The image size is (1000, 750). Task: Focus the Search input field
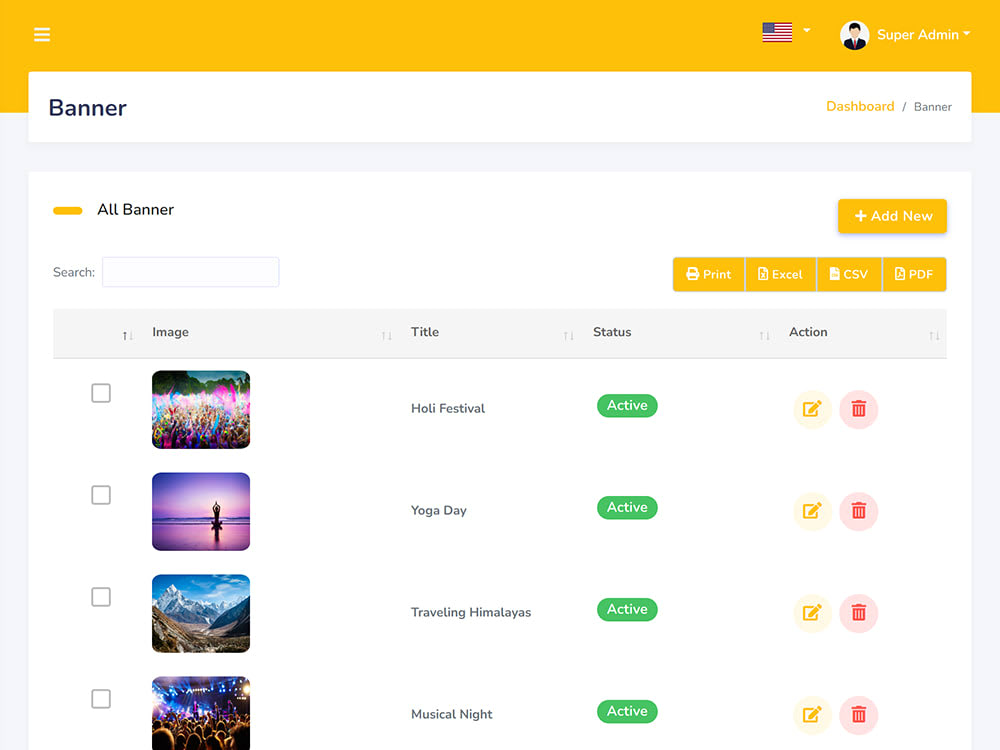[191, 272]
